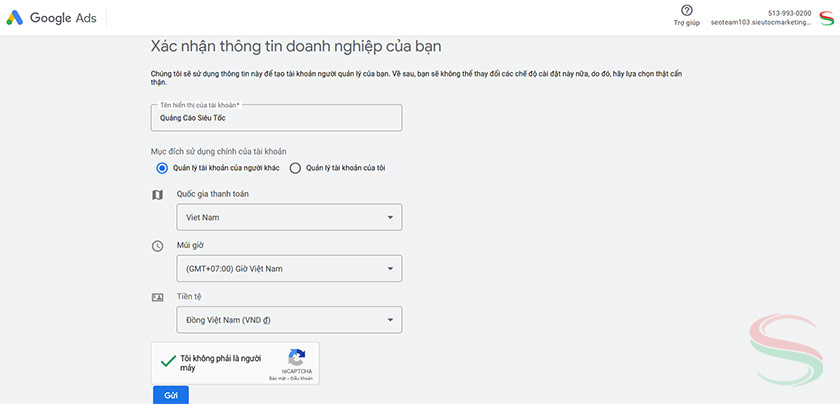This screenshot has width=840, height=404.
Task: Click the reCAPTCHA logo icon
Action: pyautogui.click(x=296, y=357)
